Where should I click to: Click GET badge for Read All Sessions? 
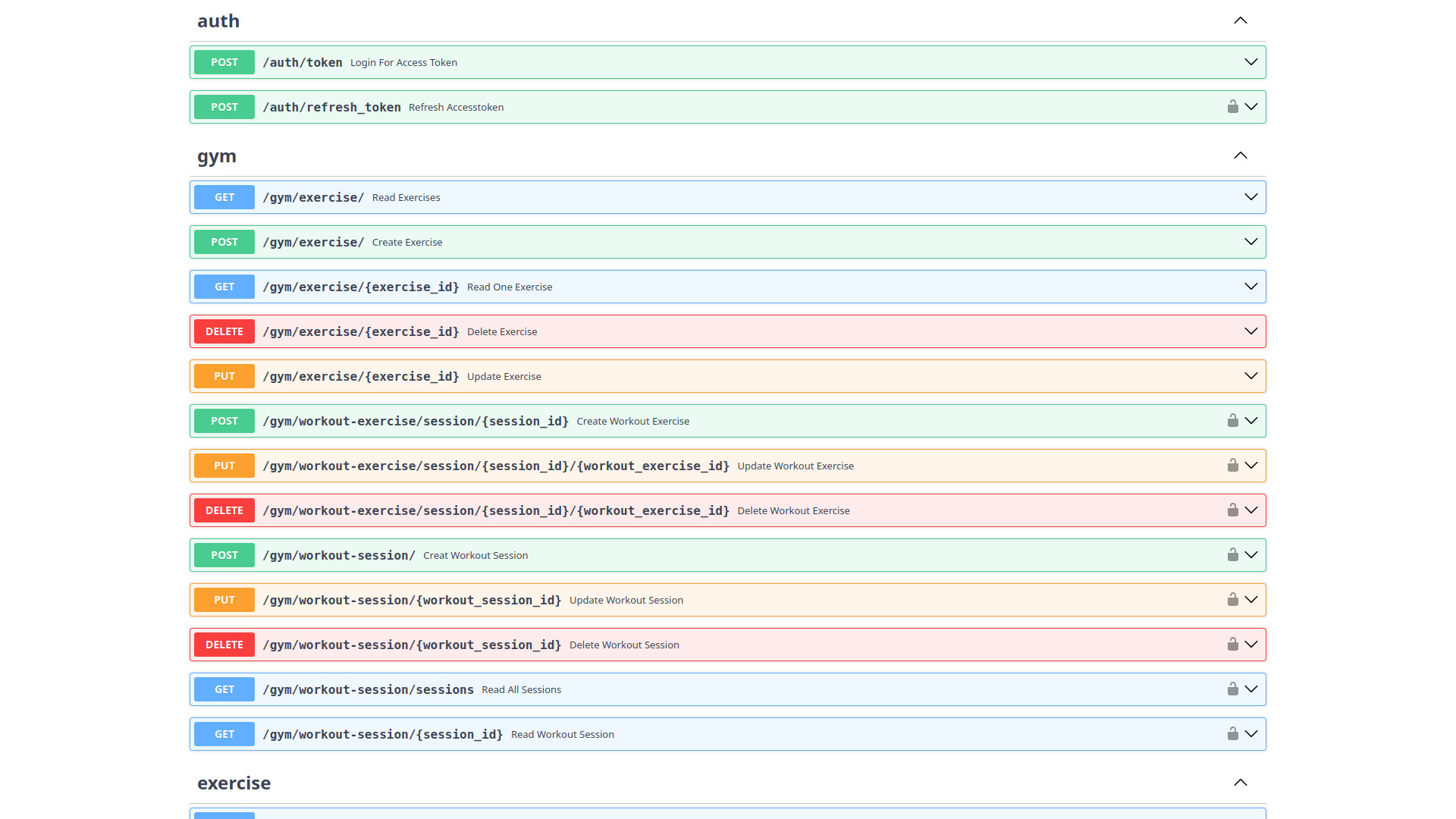coord(224,689)
